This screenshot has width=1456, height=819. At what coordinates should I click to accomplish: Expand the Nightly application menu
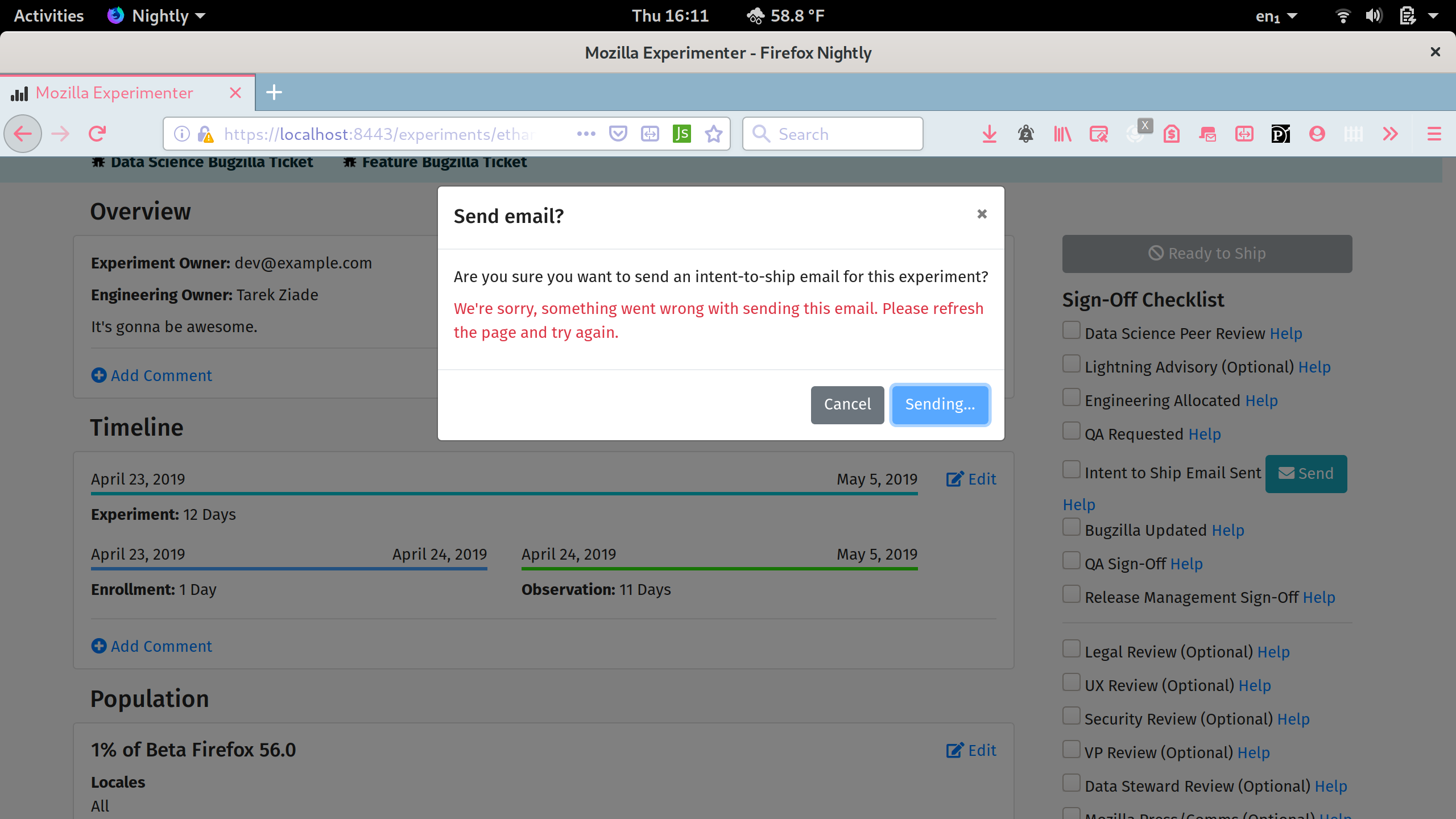click(156, 16)
